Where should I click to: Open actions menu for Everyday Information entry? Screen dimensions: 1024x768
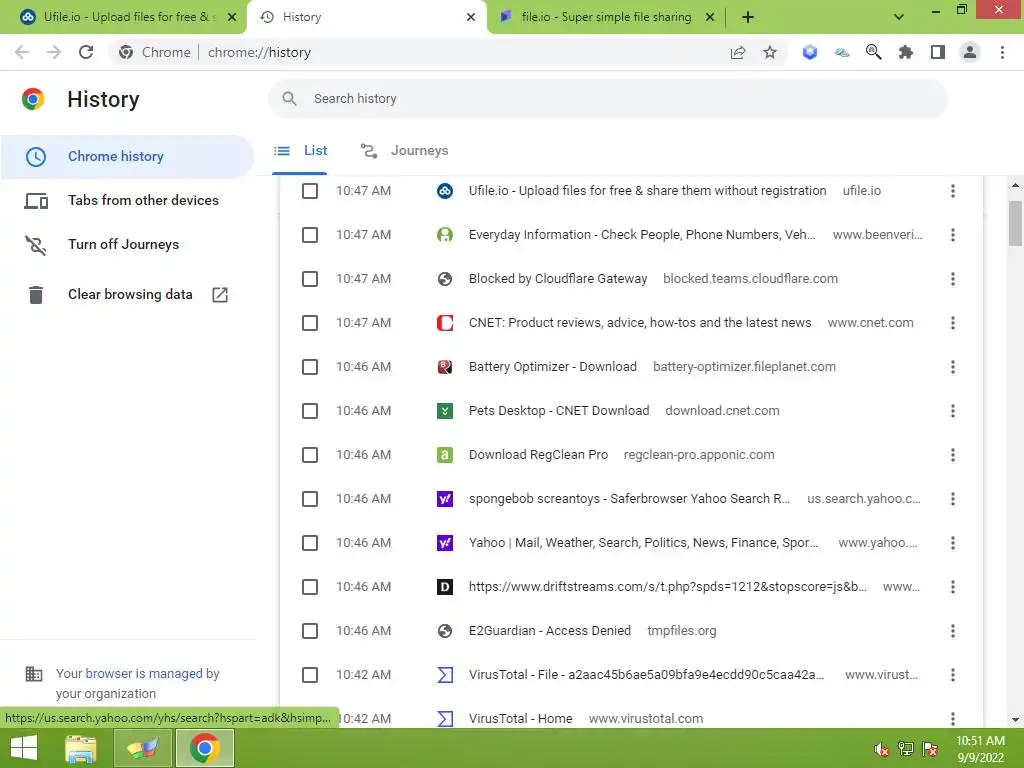pyautogui.click(x=953, y=234)
